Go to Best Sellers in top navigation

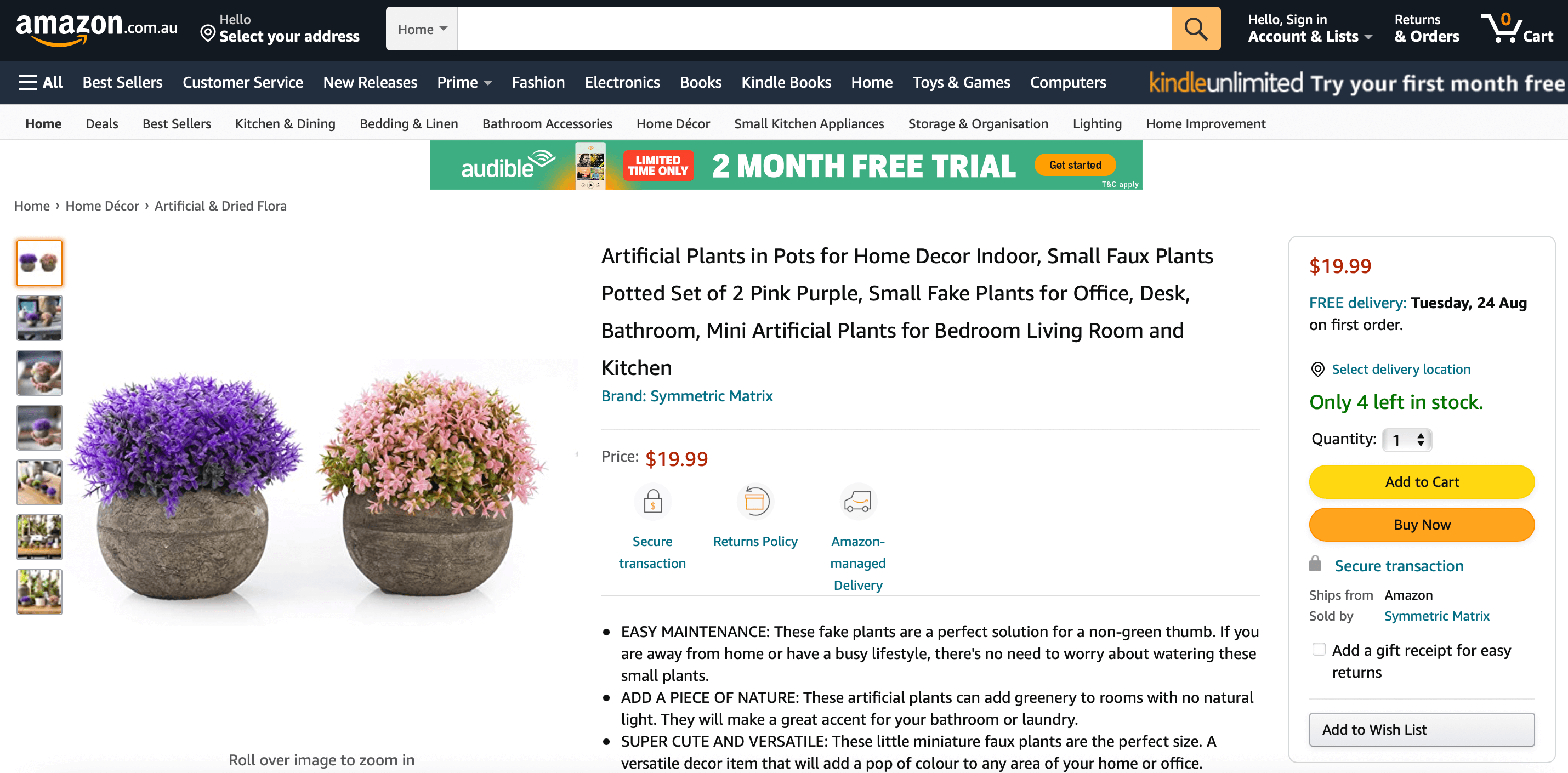click(122, 82)
